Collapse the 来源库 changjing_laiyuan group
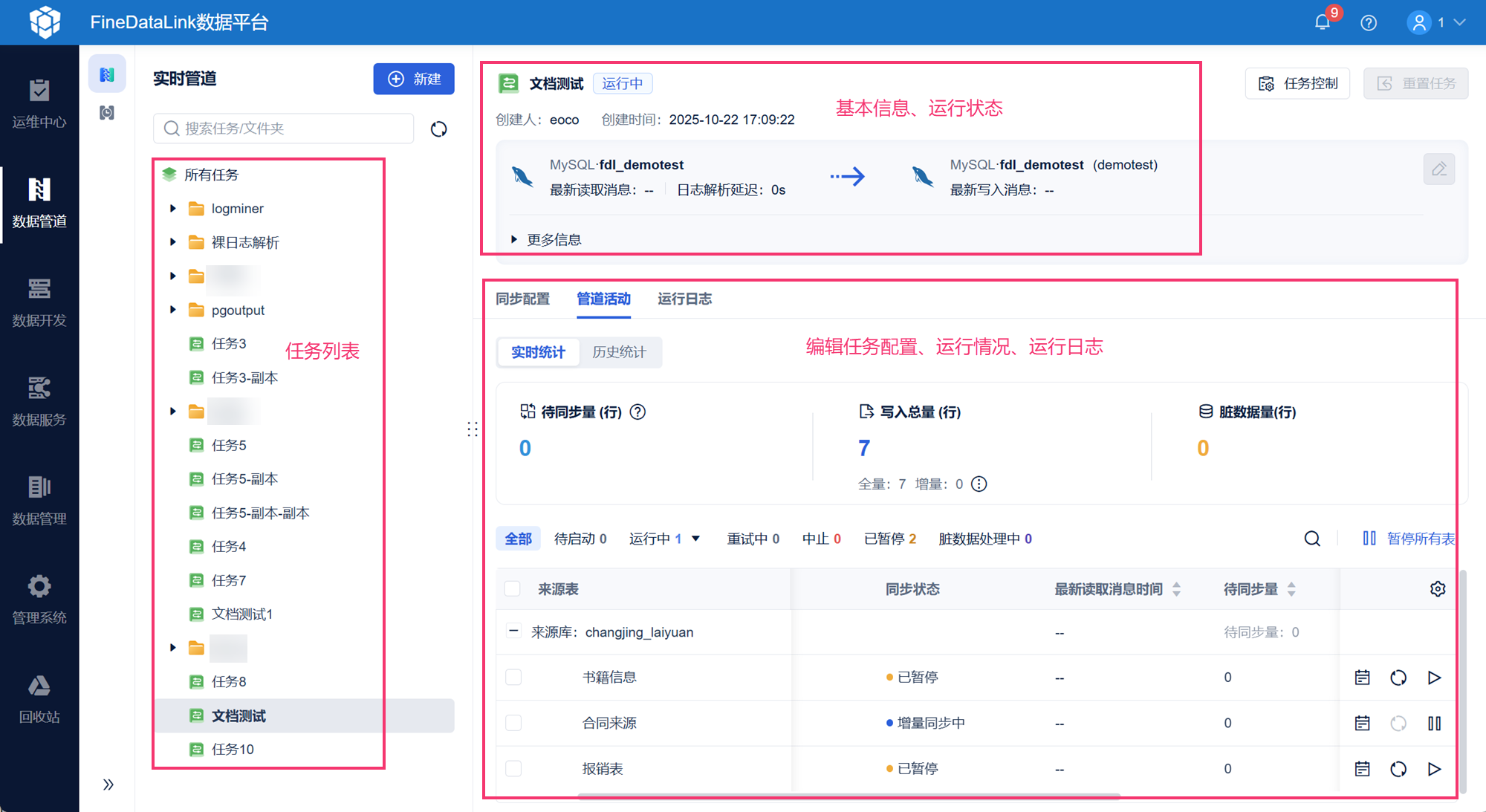The height and width of the screenshot is (812, 1486). point(513,631)
